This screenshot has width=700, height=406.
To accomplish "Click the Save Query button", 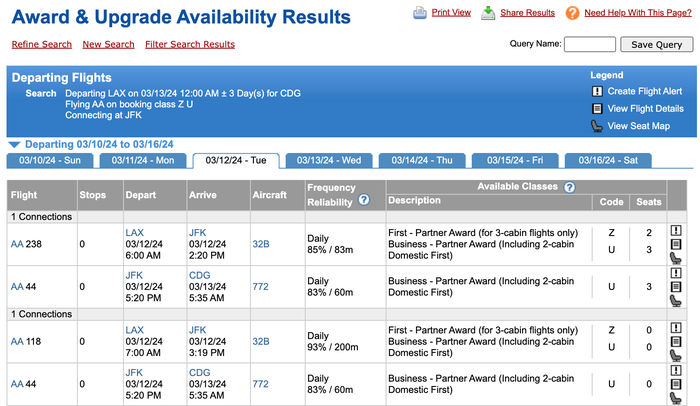I will [657, 45].
